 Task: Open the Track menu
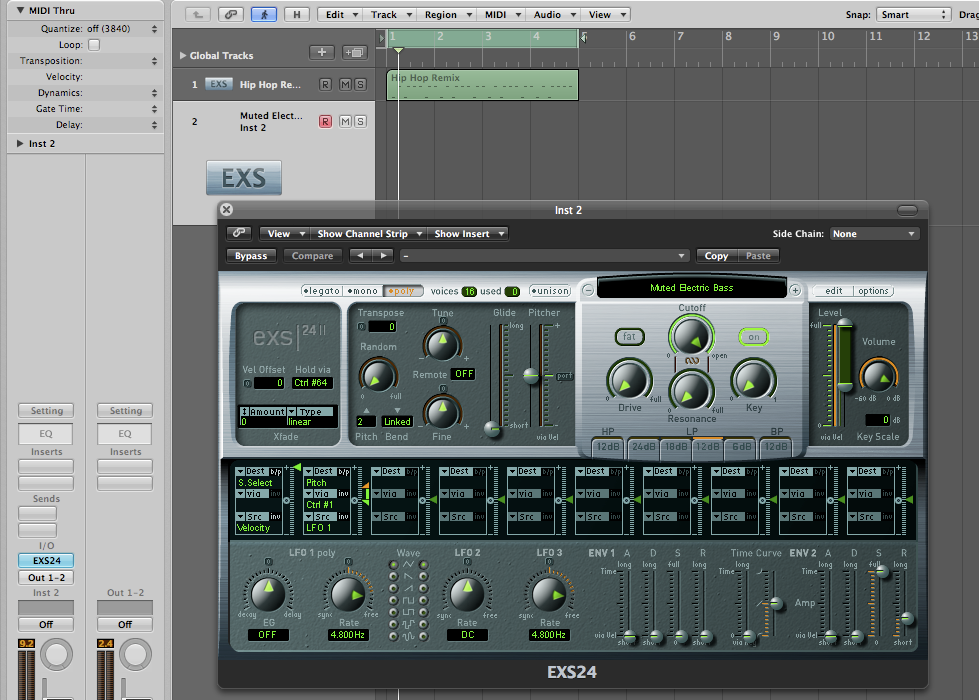coord(390,14)
